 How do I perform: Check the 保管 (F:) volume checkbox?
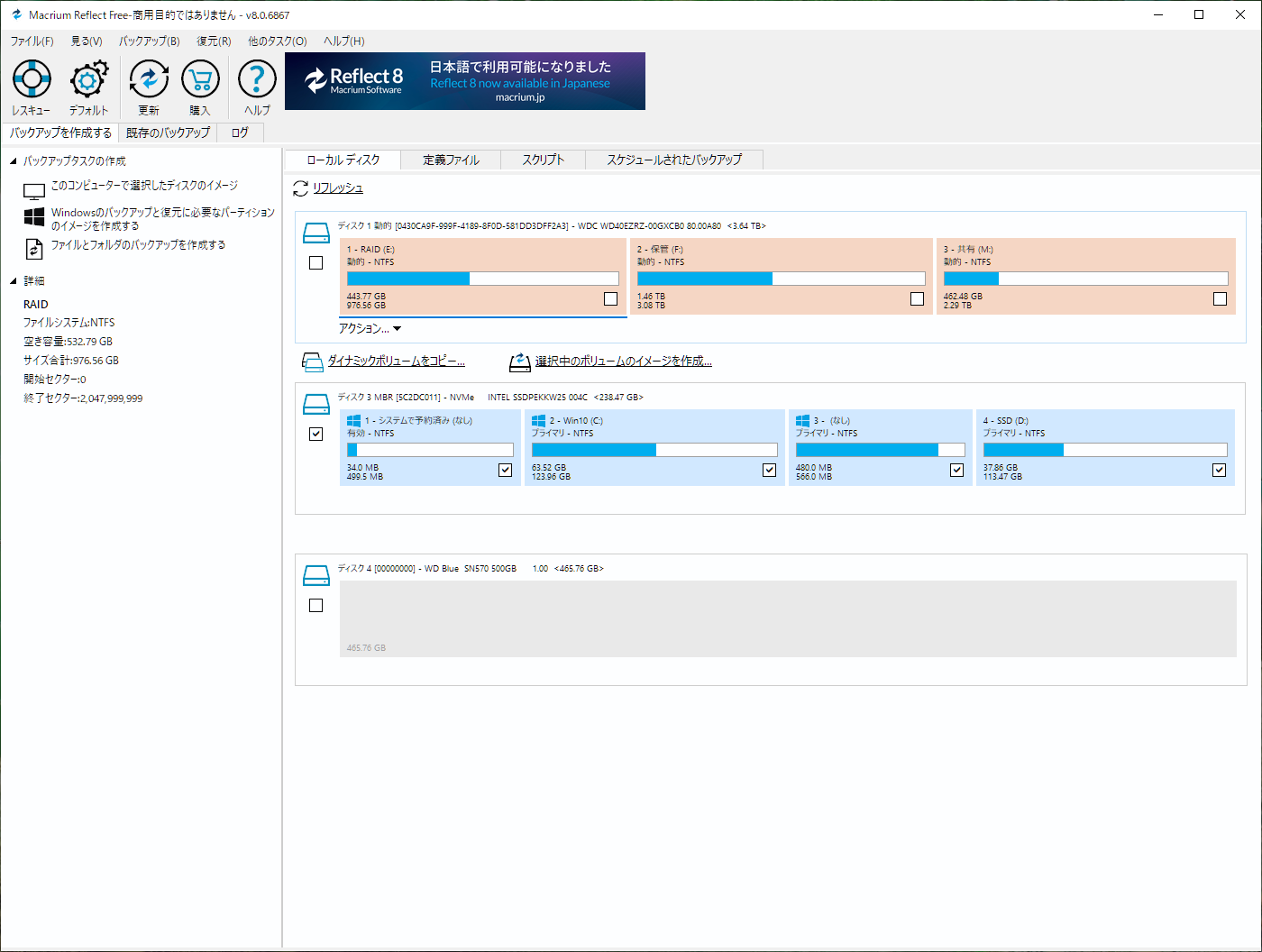[918, 299]
